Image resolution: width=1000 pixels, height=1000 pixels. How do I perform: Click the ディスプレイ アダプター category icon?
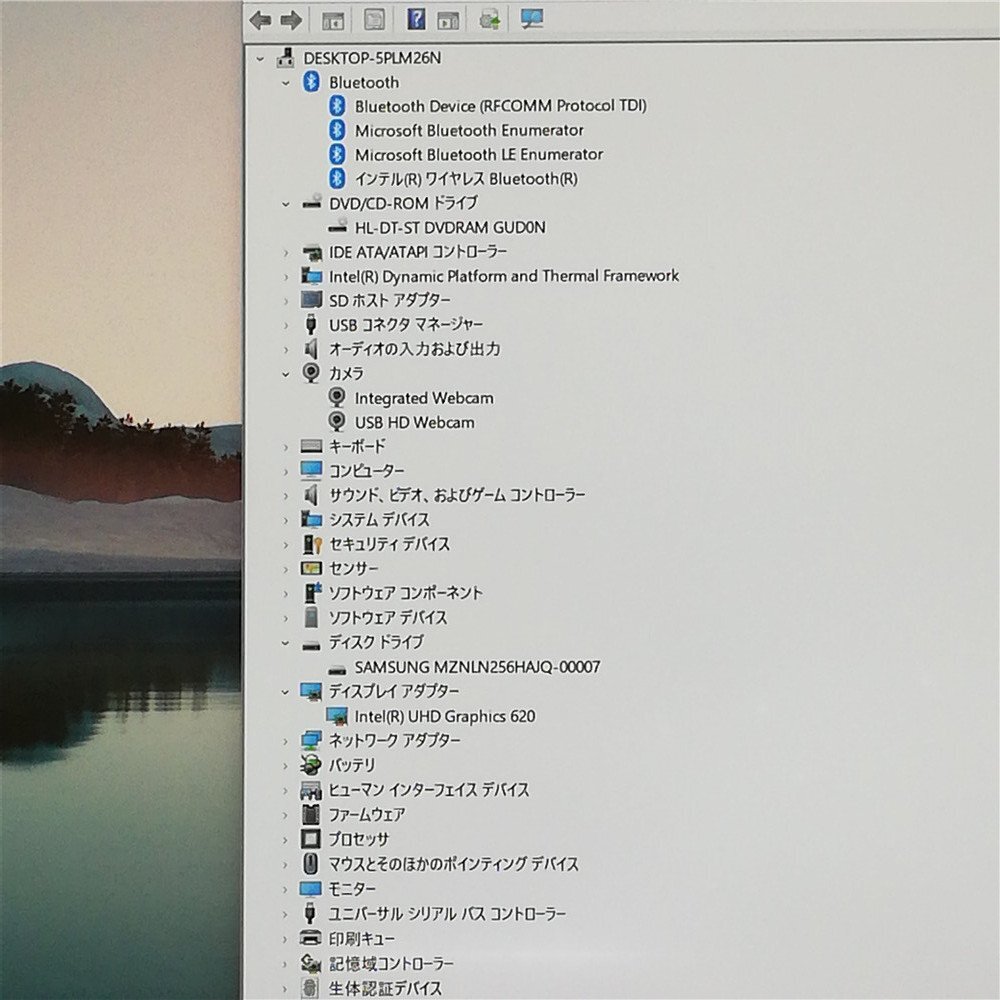coord(311,691)
